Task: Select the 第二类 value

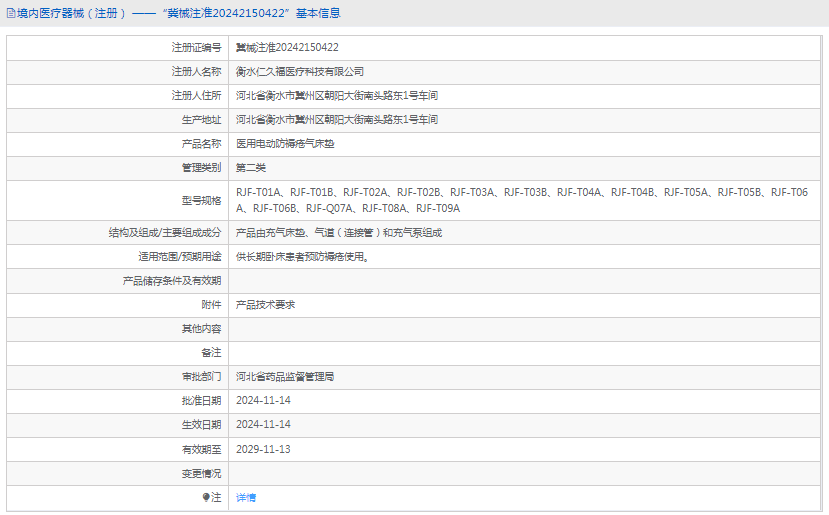Action: (251, 168)
